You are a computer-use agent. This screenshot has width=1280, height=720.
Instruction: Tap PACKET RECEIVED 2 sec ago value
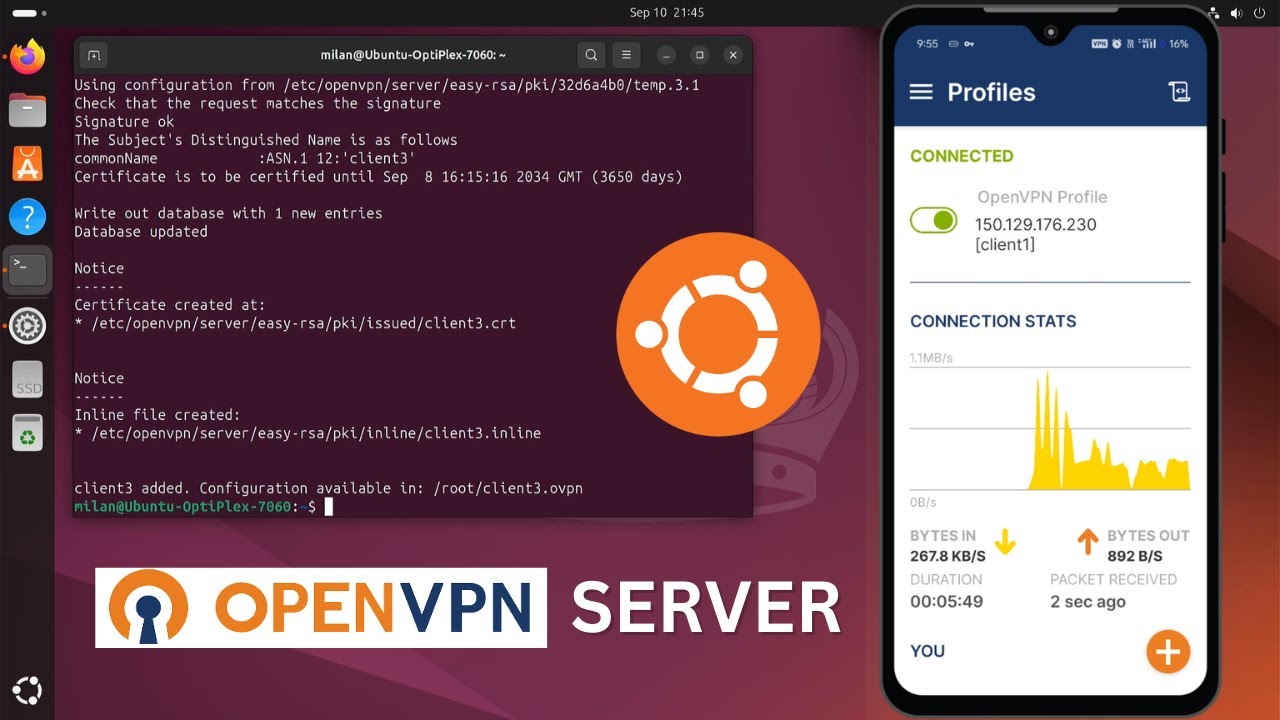click(1087, 602)
